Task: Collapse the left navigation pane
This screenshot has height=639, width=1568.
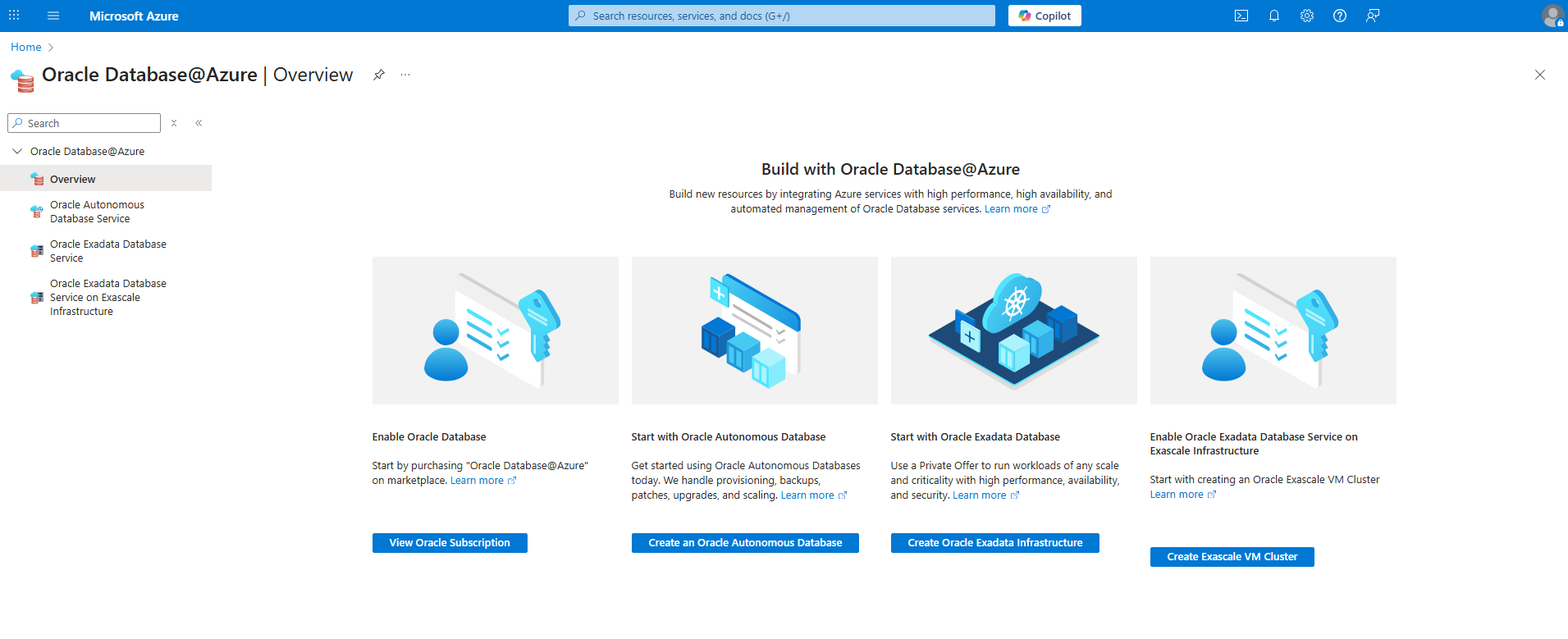Action: pyautogui.click(x=199, y=123)
